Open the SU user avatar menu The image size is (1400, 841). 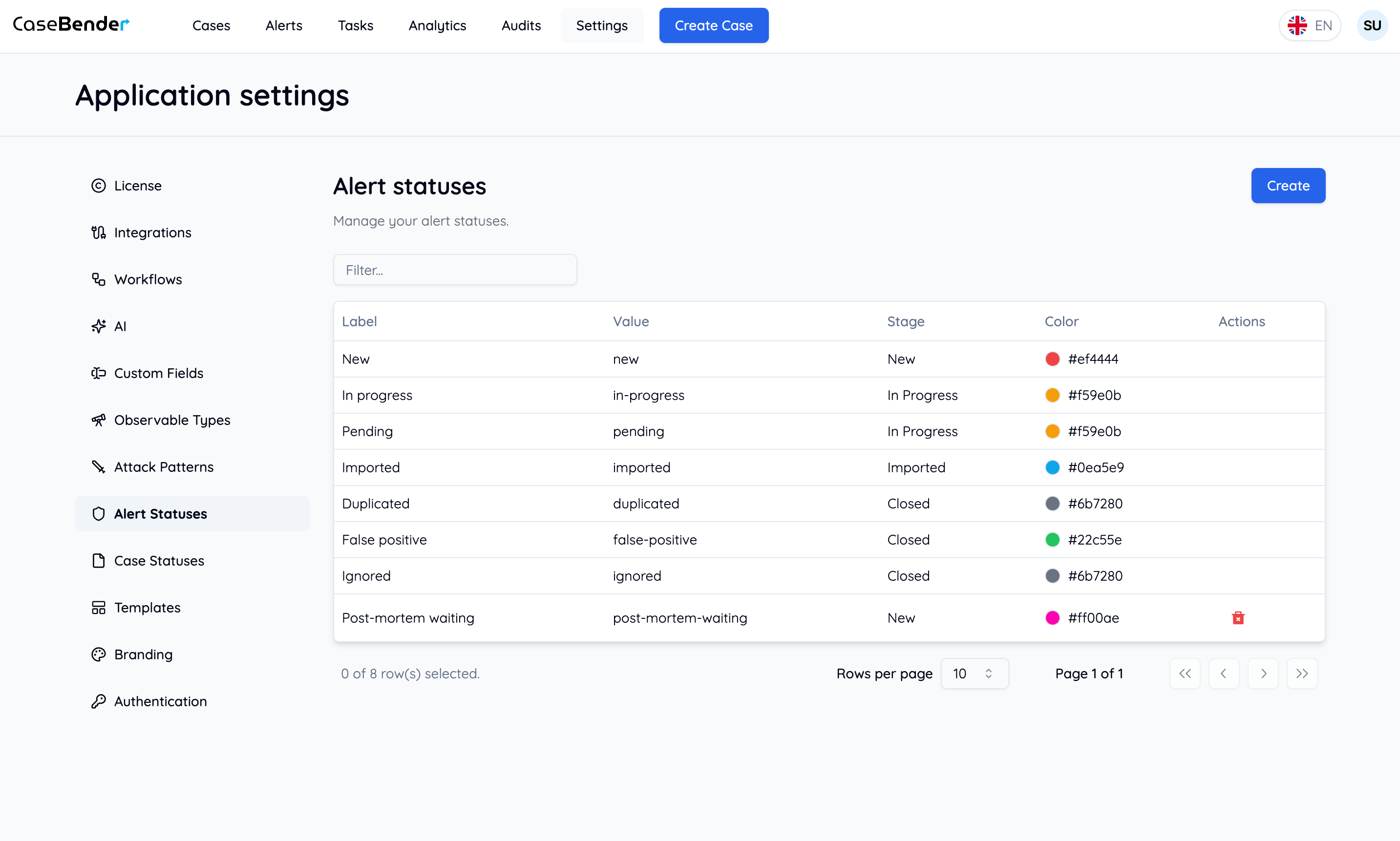[x=1373, y=25]
